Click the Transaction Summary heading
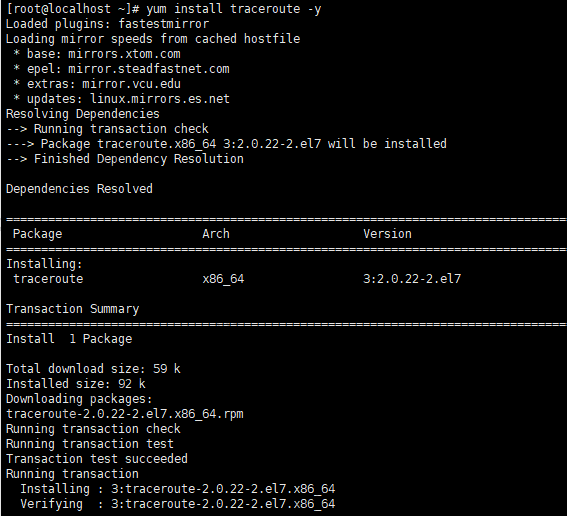567x516 pixels. pos(73,309)
